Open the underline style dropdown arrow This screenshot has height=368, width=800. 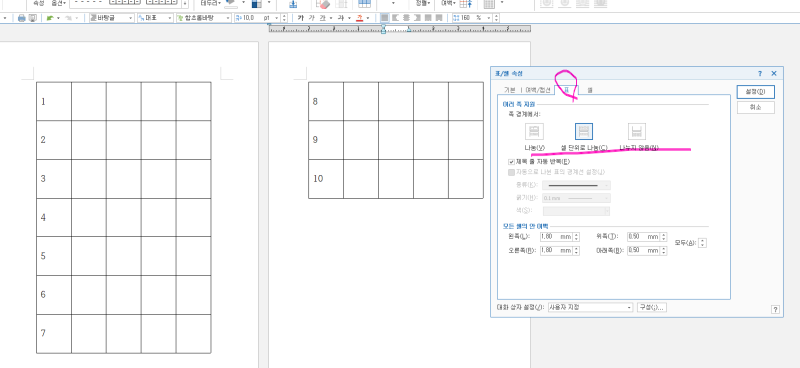(331, 18)
